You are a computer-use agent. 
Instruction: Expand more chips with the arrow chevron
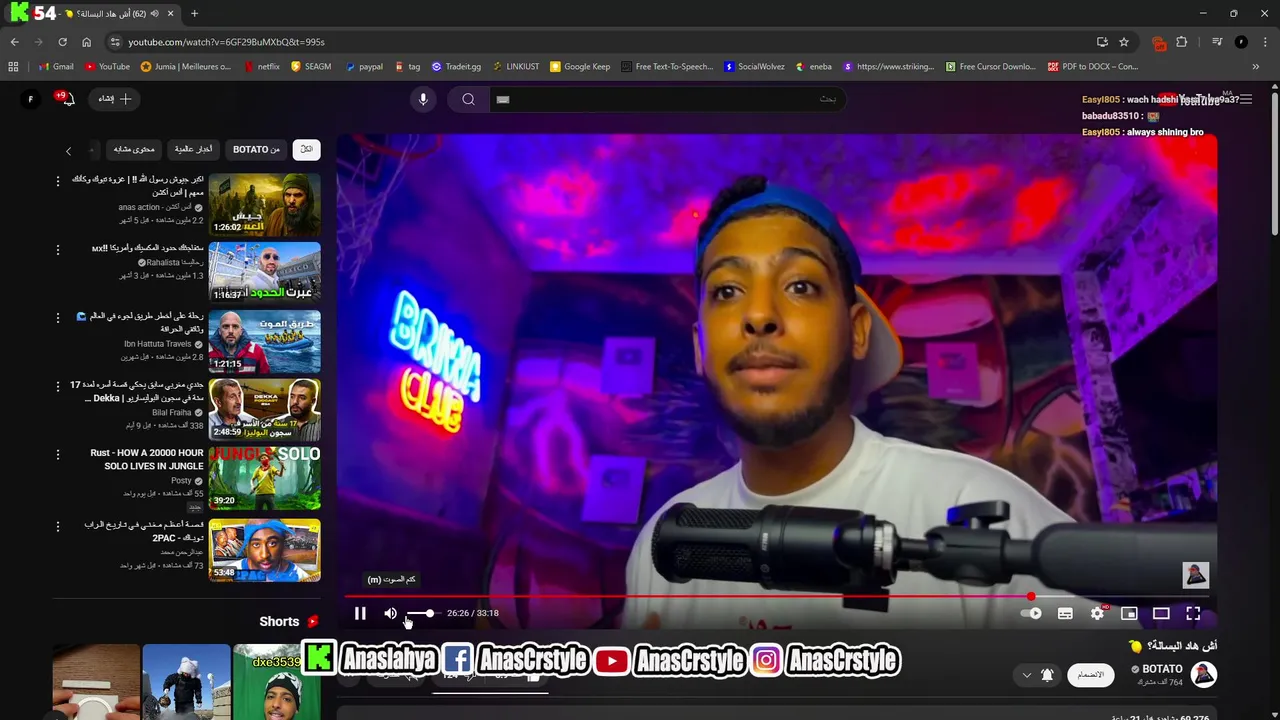[68, 151]
